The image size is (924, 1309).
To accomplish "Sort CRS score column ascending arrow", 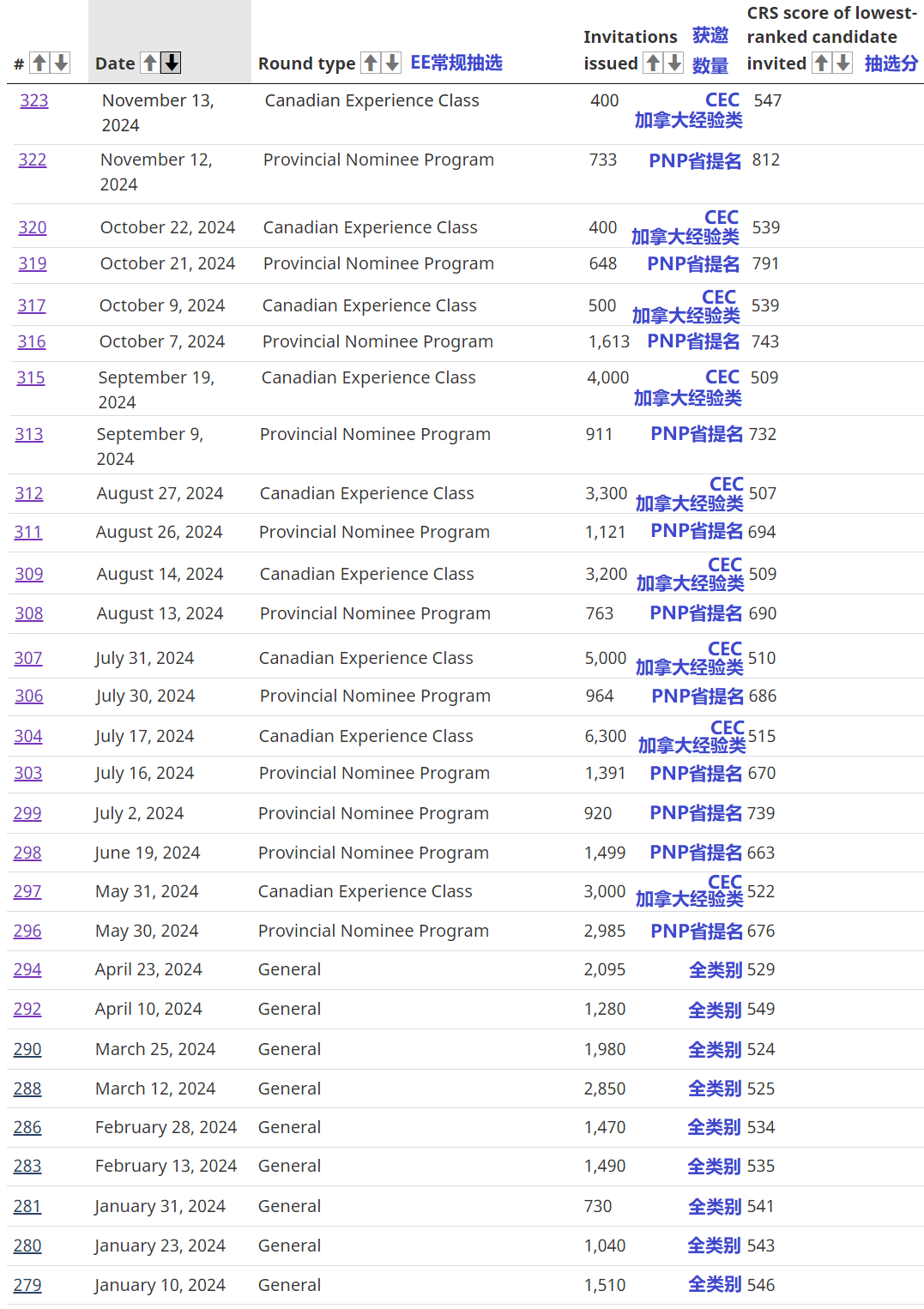I will click(822, 63).
